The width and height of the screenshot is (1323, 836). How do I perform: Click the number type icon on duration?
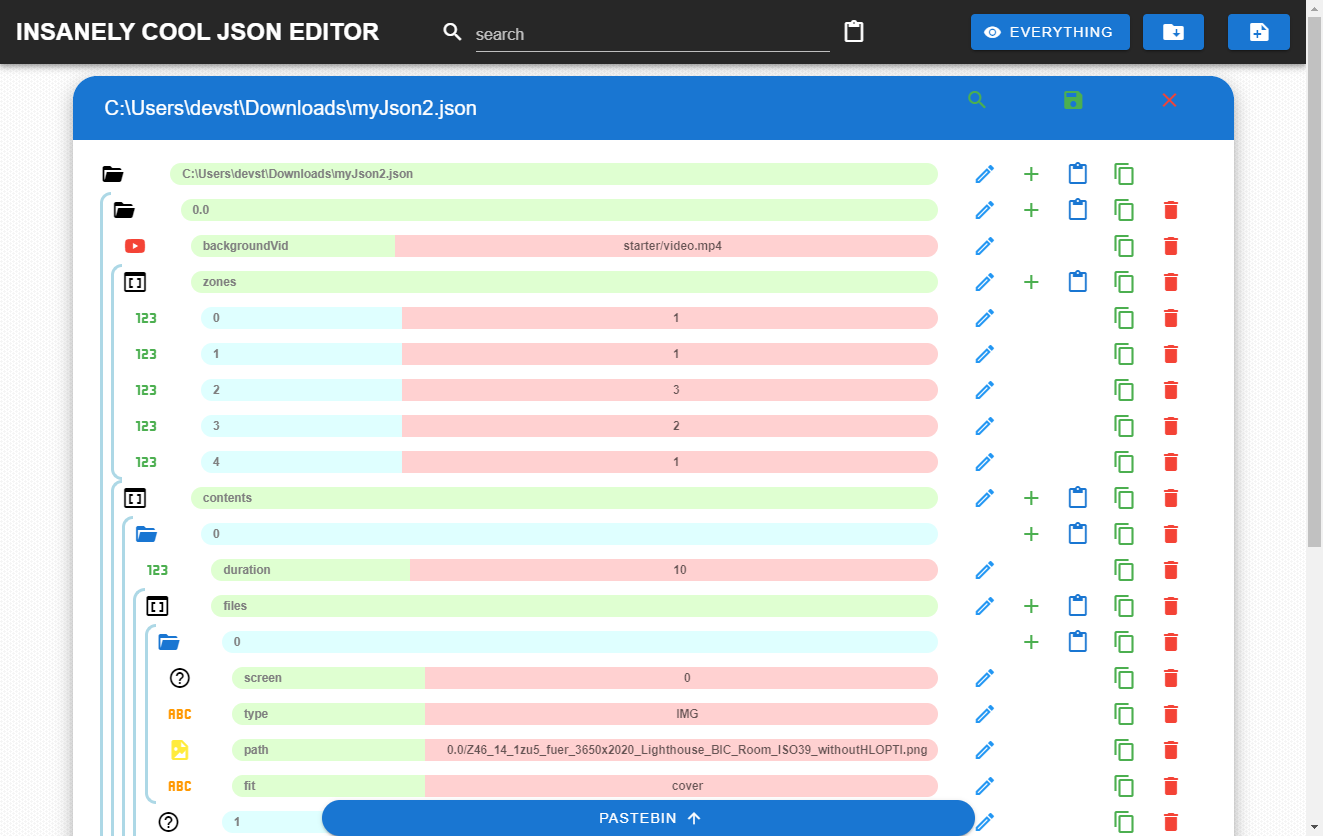pyautogui.click(x=157, y=570)
